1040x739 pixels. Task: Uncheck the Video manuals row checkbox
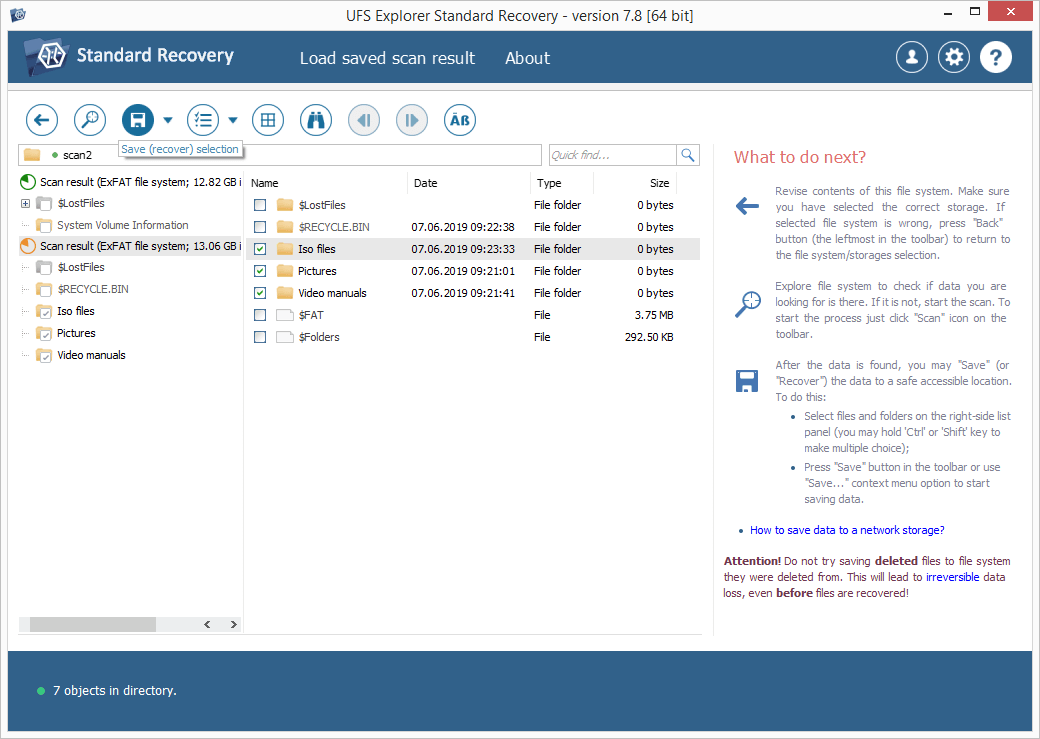pos(260,293)
